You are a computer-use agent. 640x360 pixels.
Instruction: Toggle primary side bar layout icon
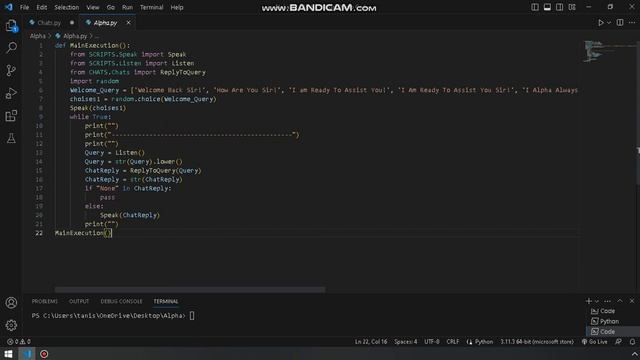535,7
